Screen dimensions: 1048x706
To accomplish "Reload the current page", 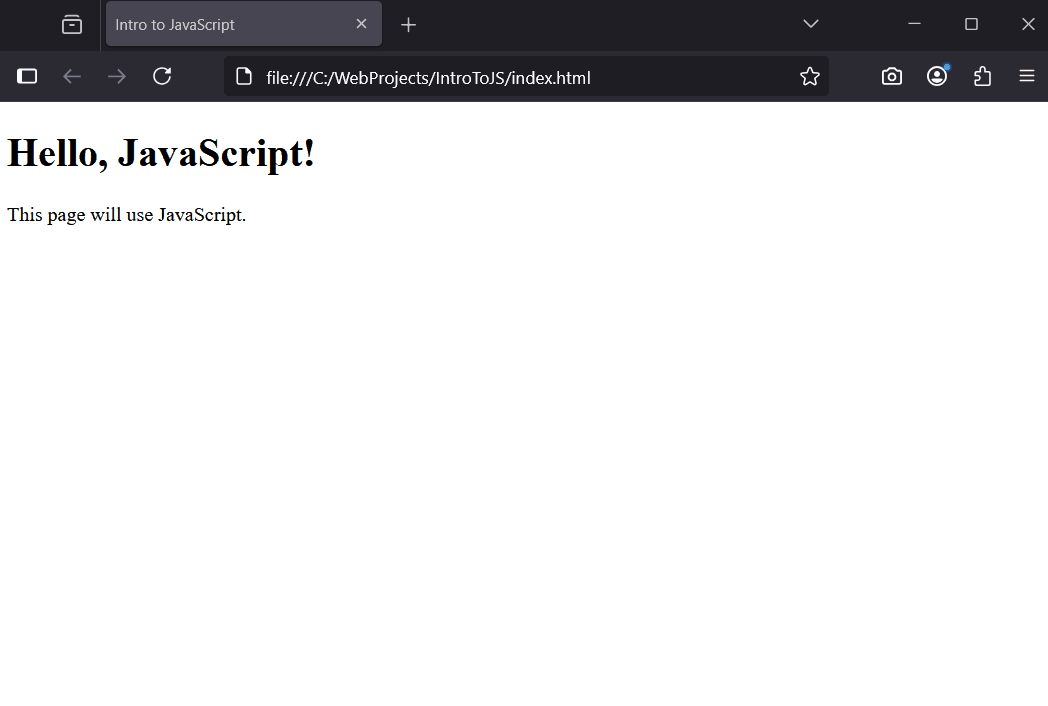I will 162,77.
